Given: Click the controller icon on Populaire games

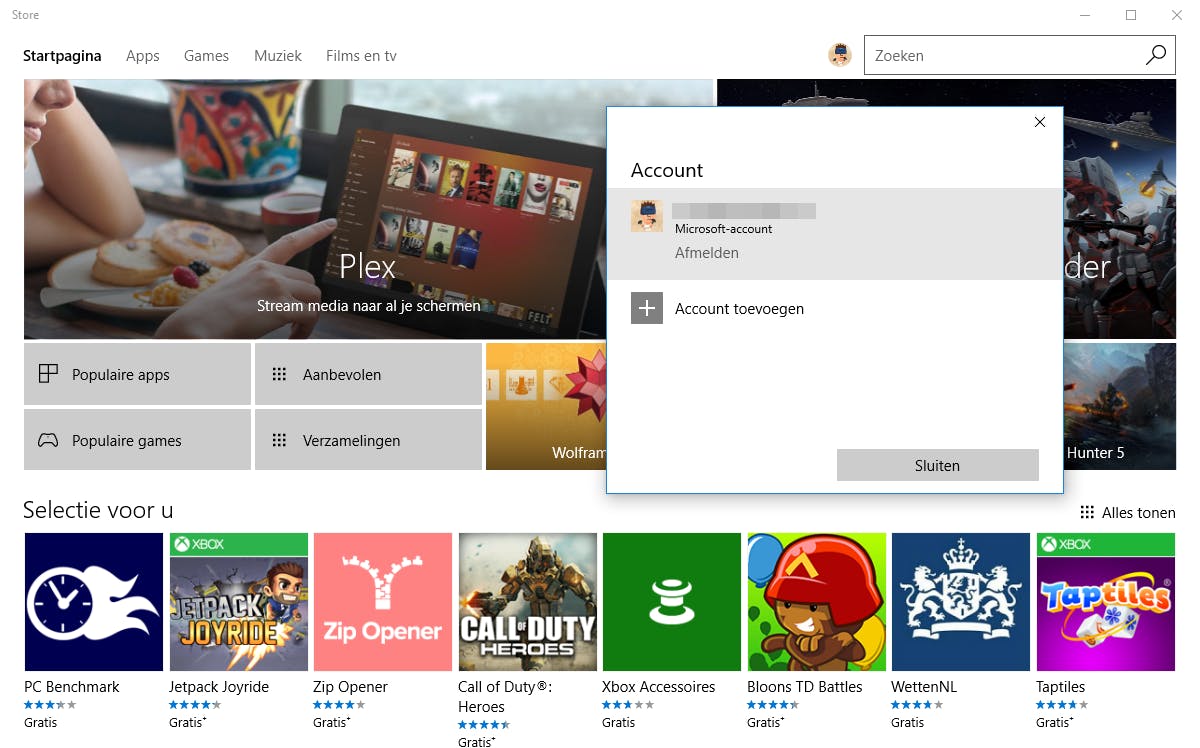Looking at the screenshot, I should 48,440.
